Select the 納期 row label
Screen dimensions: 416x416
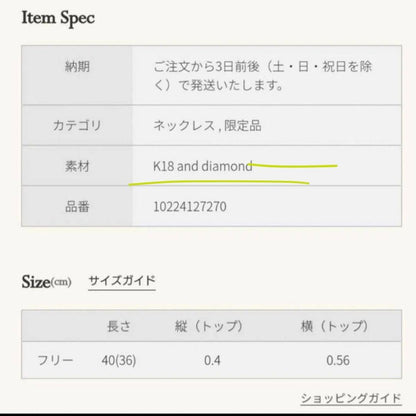77,67
